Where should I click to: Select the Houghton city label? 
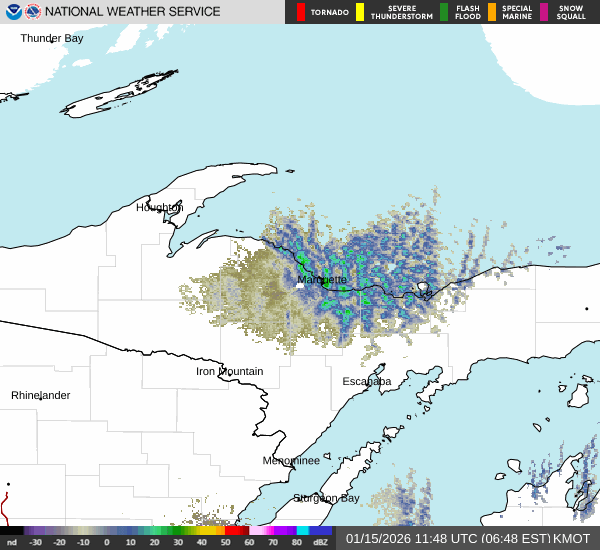[x=160, y=208]
